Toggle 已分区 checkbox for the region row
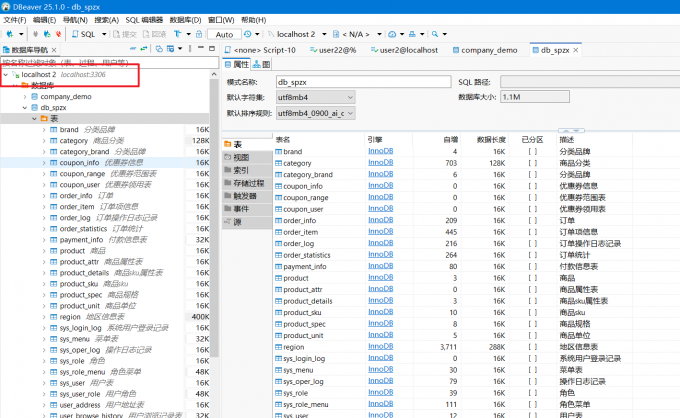This screenshot has width=680, height=418. pyautogui.click(x=533, y=346)
